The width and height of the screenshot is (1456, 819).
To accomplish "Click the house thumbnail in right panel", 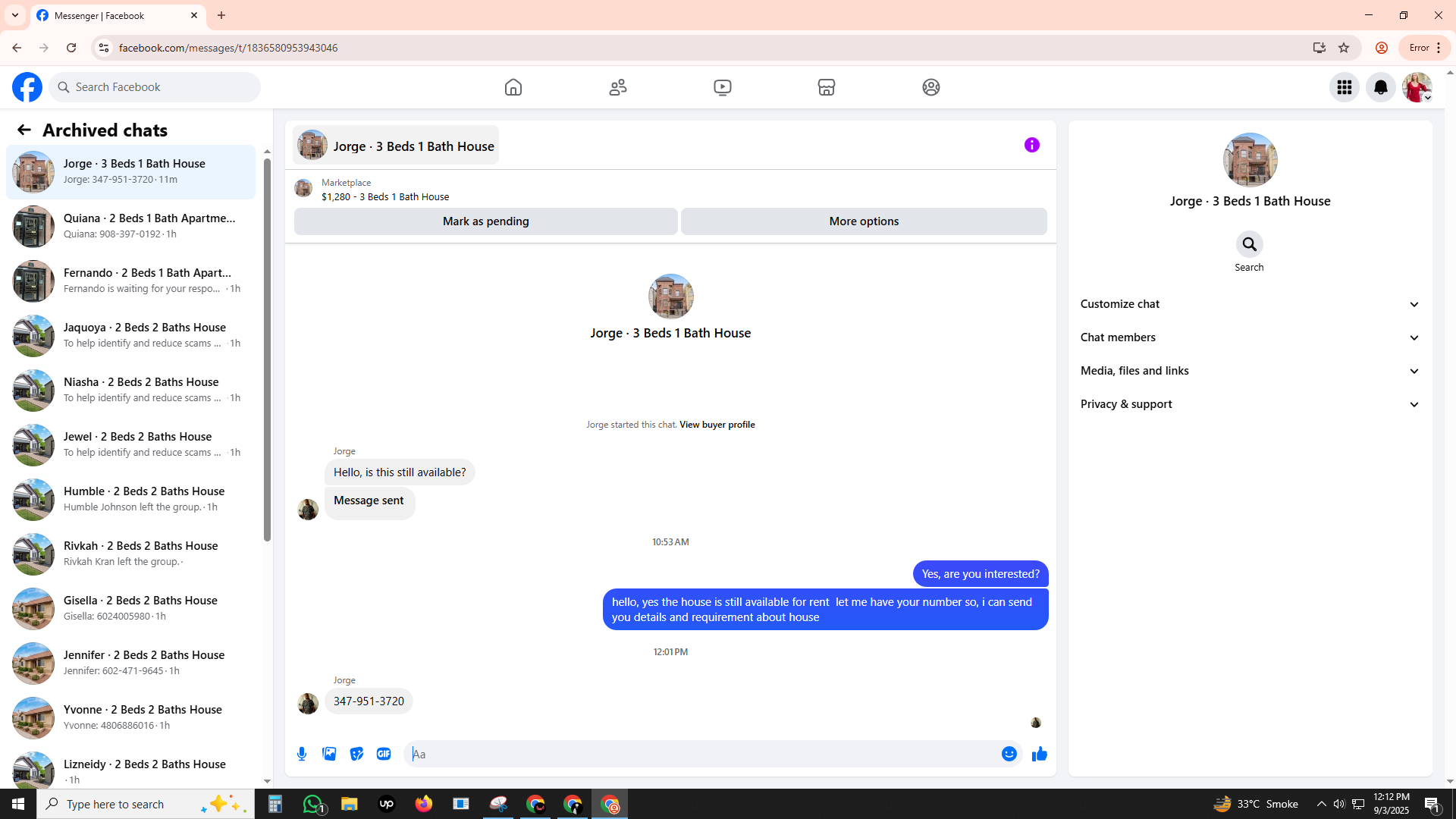I will [x=1250, y=160].
